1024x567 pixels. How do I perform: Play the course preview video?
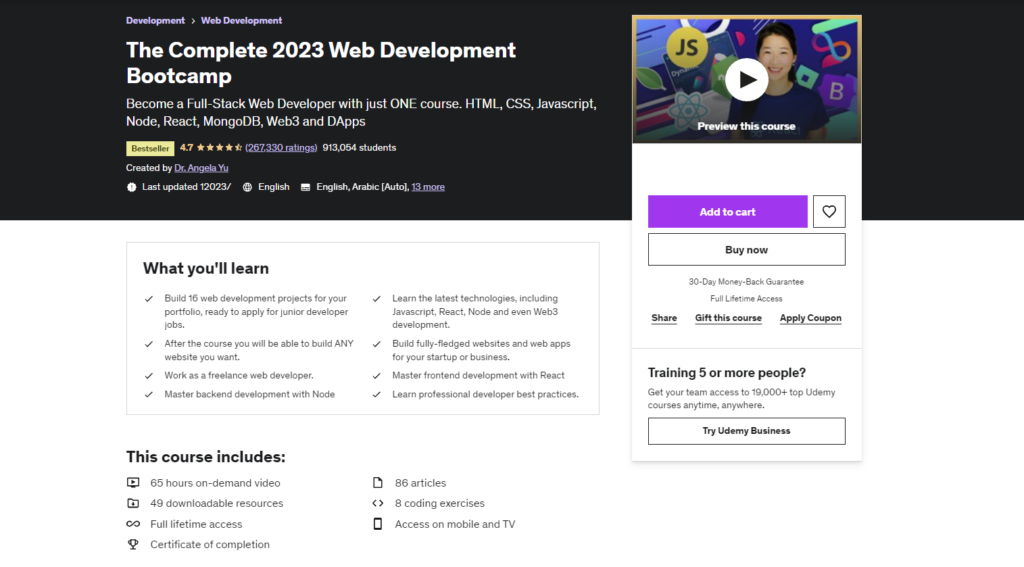pos(746,80)
